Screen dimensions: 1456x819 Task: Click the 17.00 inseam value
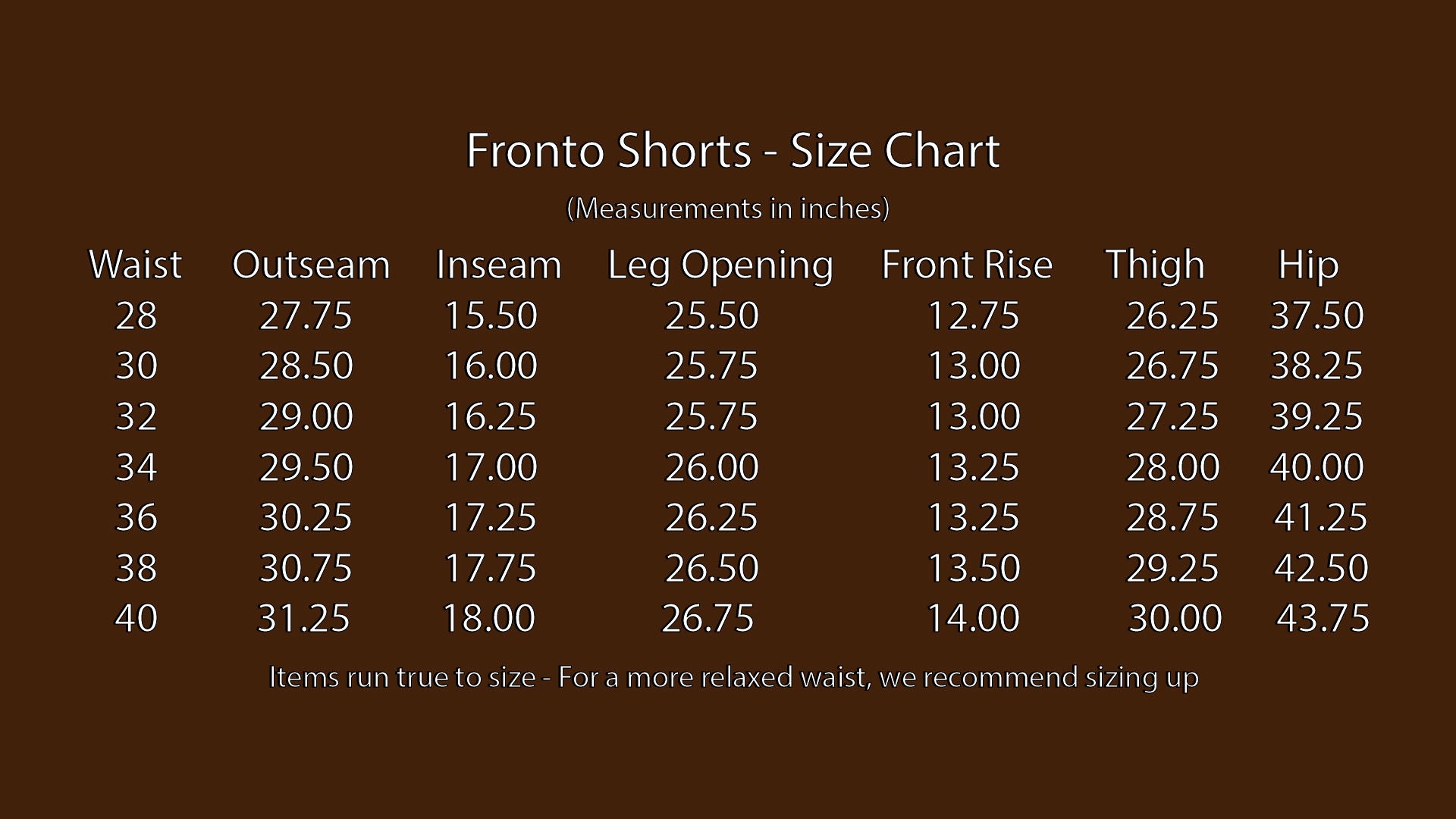(491, 467)
